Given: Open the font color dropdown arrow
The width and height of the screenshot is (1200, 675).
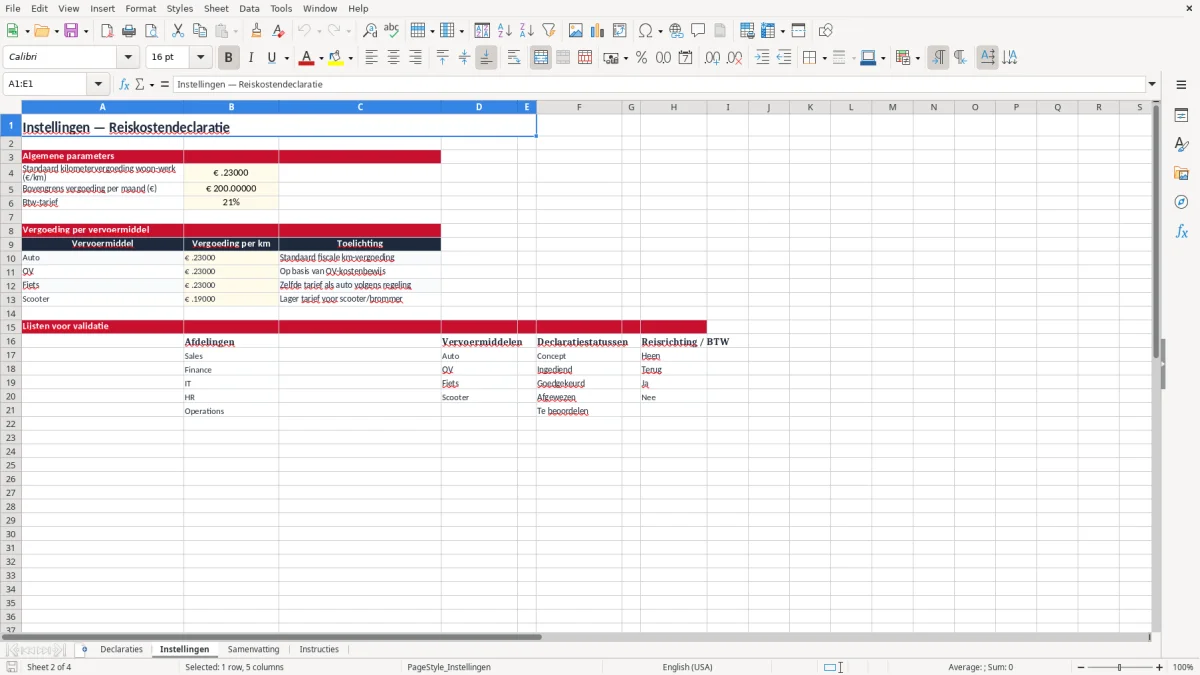Looking at the screenshot, I should pos(321,58).
